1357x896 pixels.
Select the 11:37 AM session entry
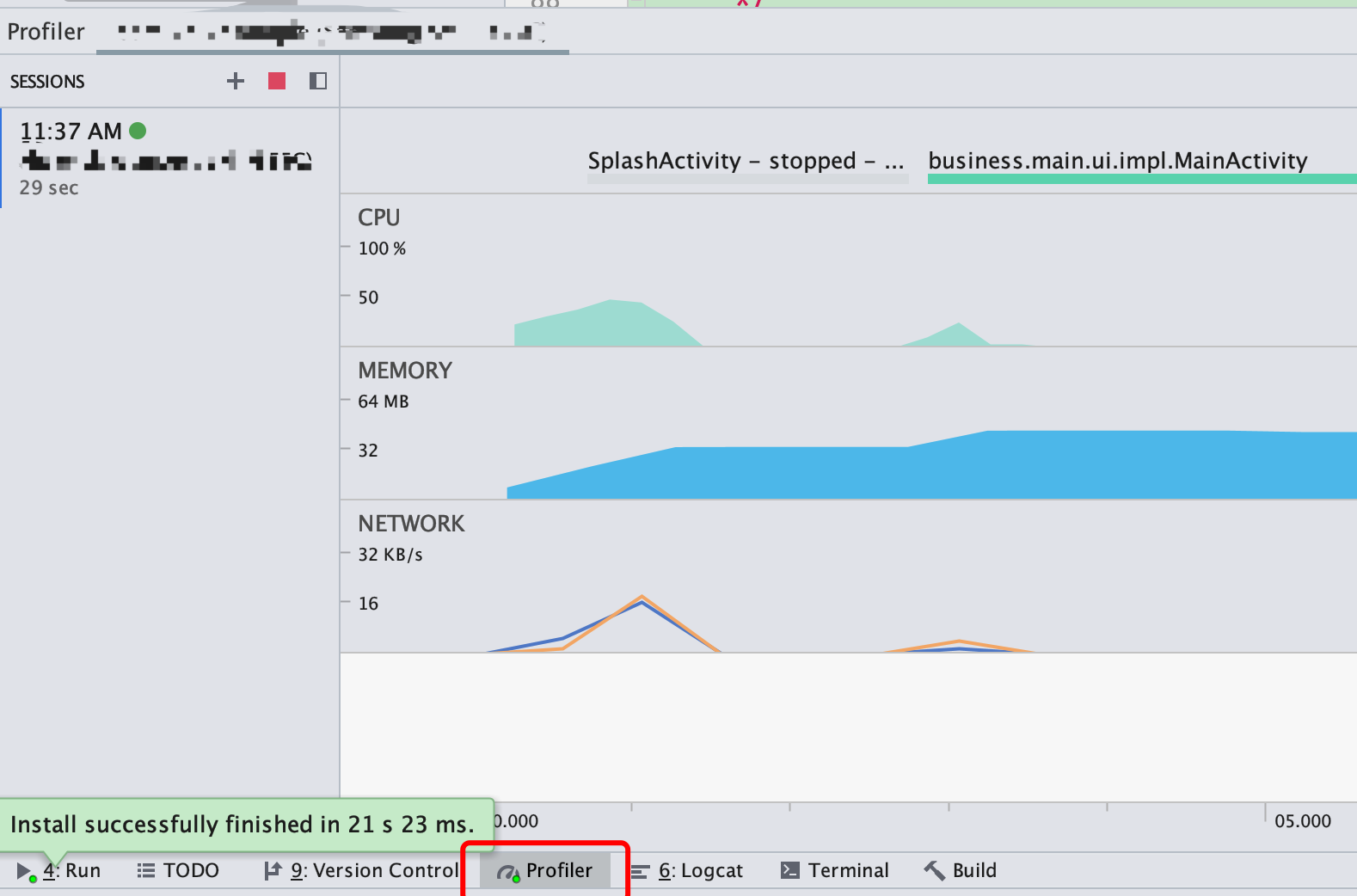point(170,158)
